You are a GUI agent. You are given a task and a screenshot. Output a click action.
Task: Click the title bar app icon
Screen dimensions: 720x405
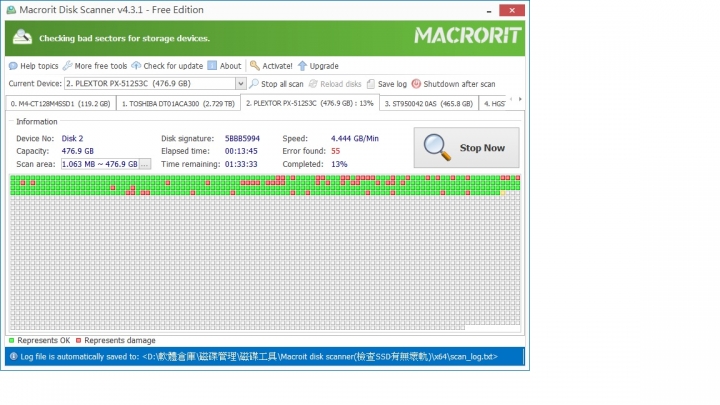[x=11, y=10]
